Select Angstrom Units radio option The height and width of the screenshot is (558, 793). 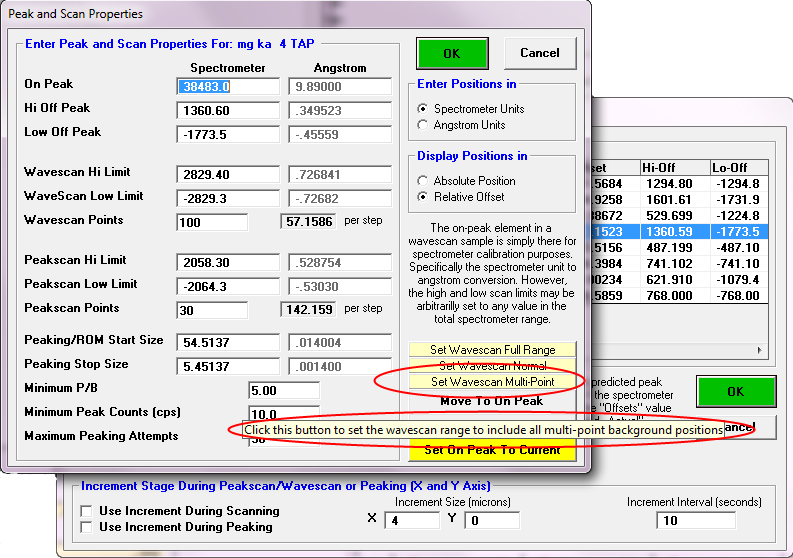[423, 125]
